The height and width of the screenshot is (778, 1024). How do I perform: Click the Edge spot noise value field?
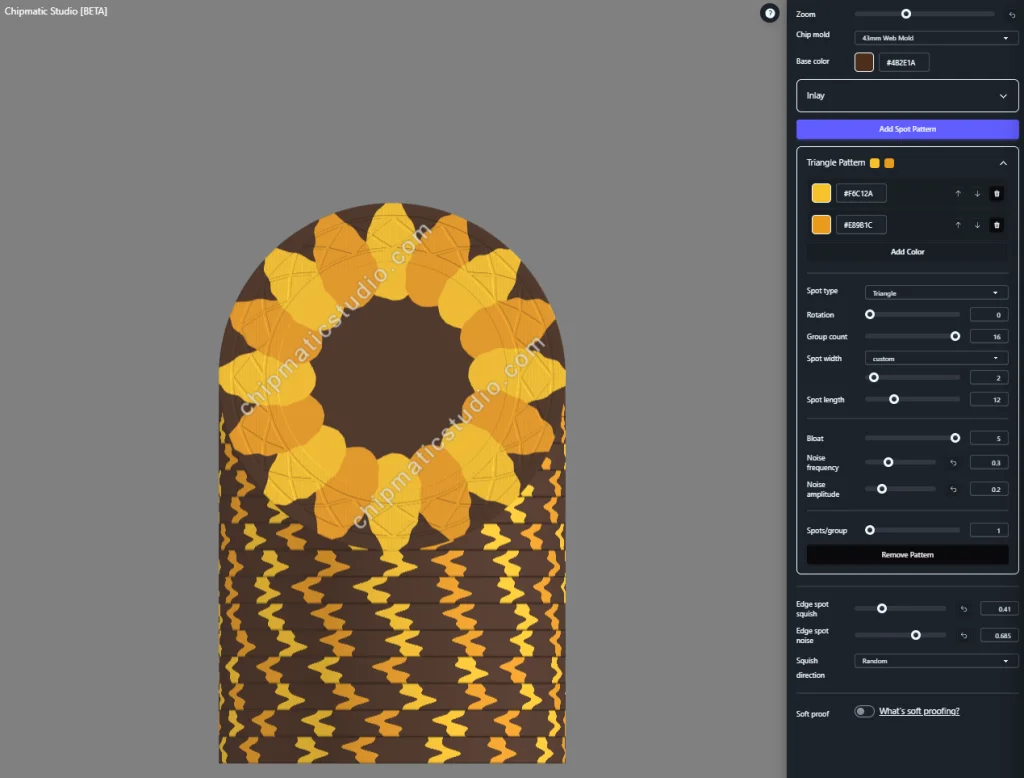pyautogui.click(x=999, y=636)
